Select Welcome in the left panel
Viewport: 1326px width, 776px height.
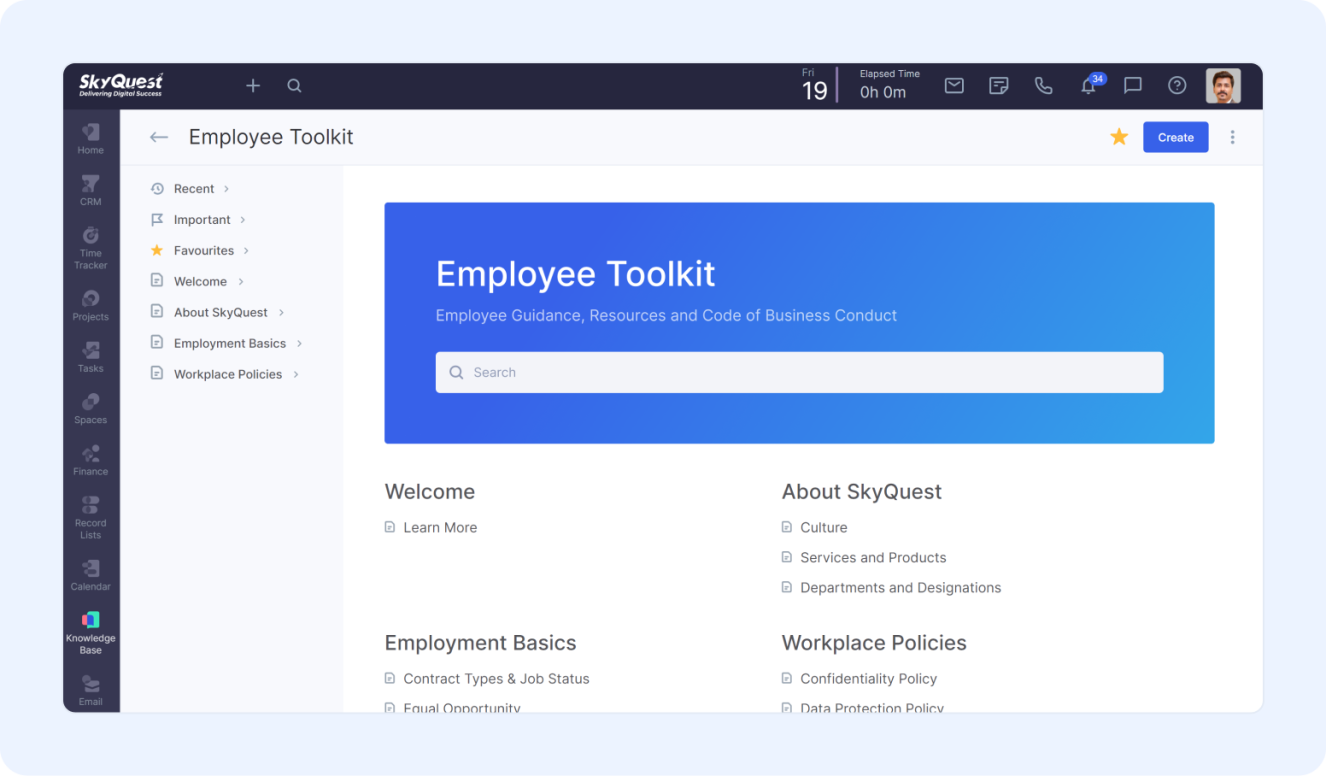pos(200,282)
